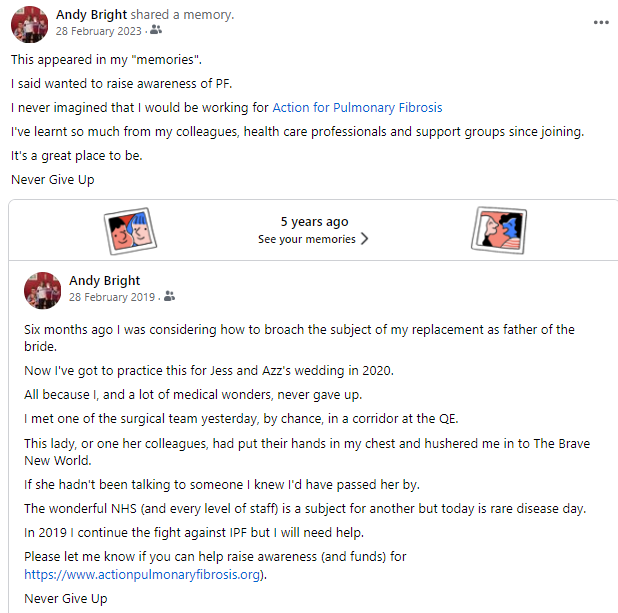618x613 pixels.
Task: Expand the chevron next to See your memories
Action: [364, 240]
